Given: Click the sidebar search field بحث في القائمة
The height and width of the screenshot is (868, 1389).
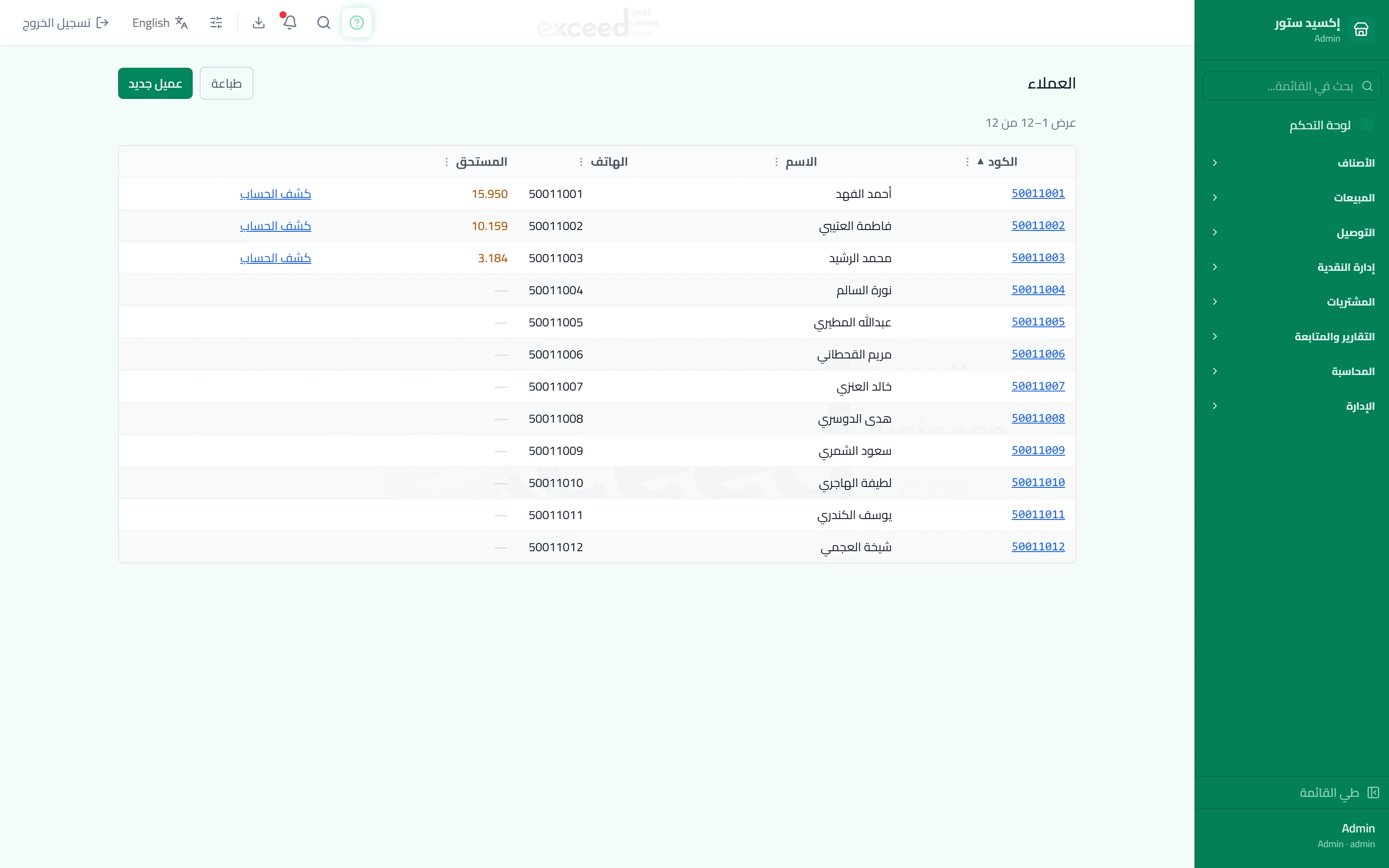Looking at the screenshot, I should pyautogui.click(x=1291, y=86).
